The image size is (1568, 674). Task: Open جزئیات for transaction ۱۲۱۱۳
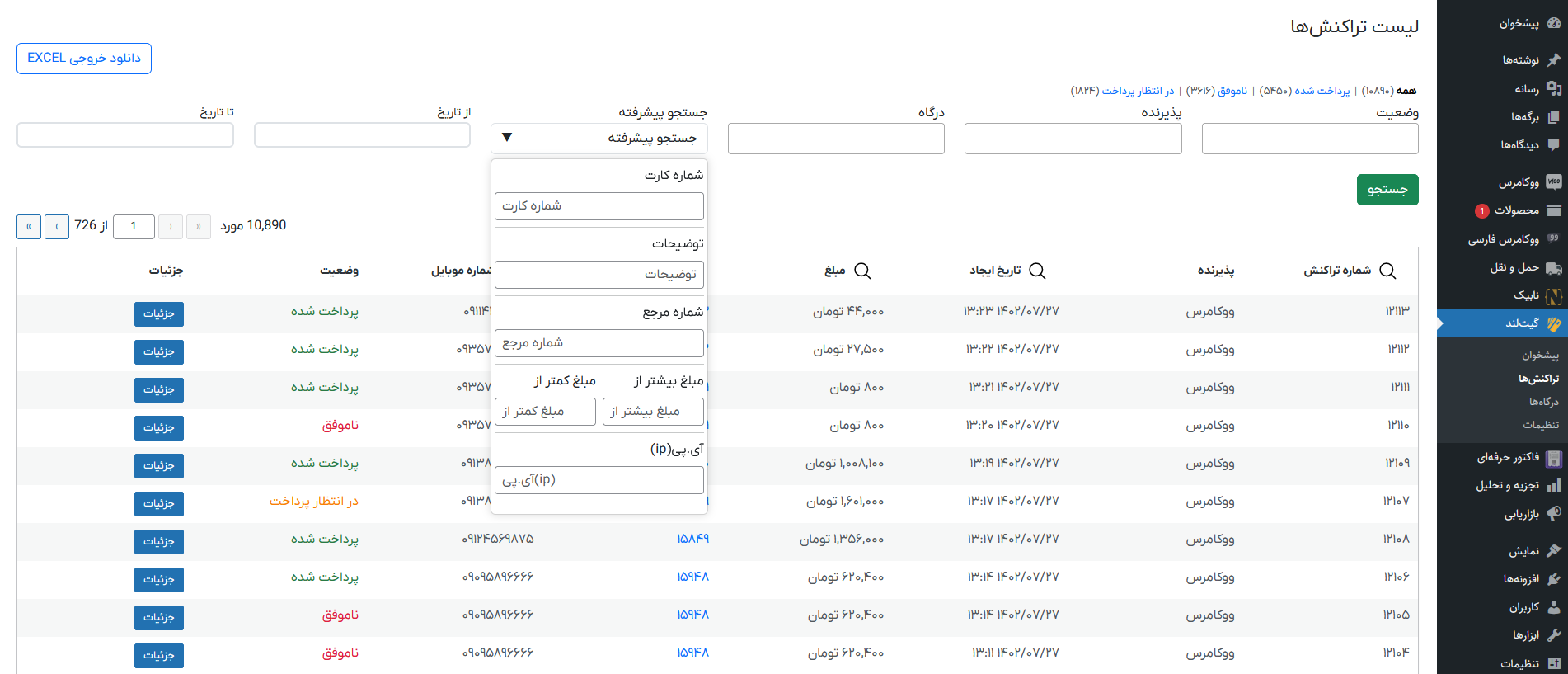159,314
